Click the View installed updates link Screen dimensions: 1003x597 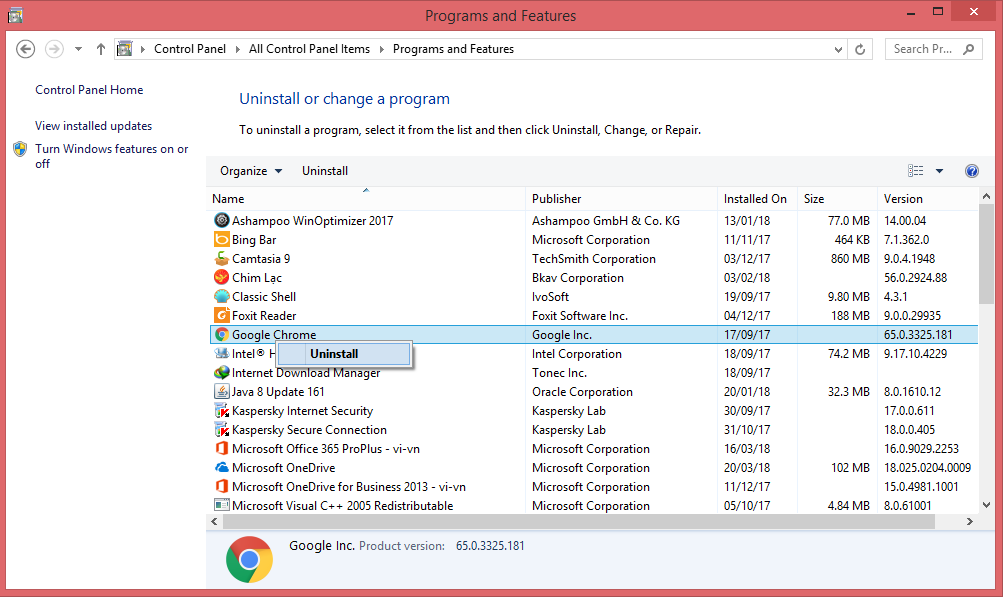point(93,126)
